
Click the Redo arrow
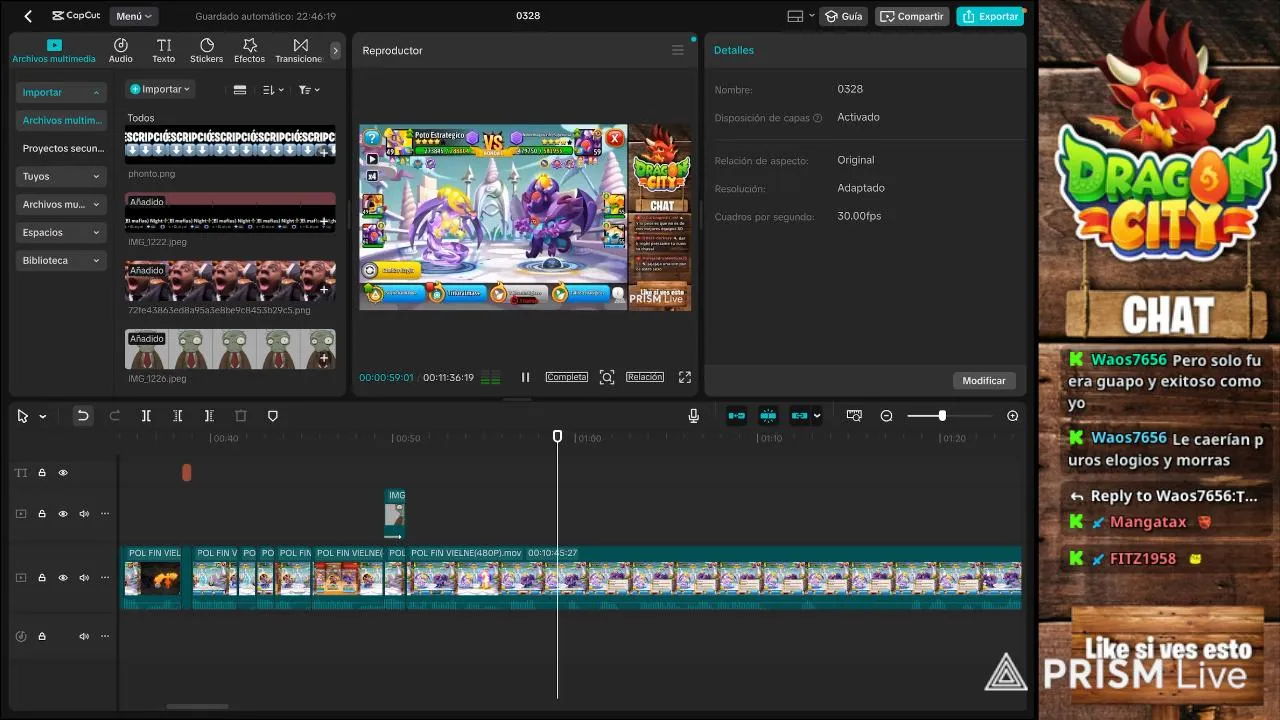click(x=114, y=416)
